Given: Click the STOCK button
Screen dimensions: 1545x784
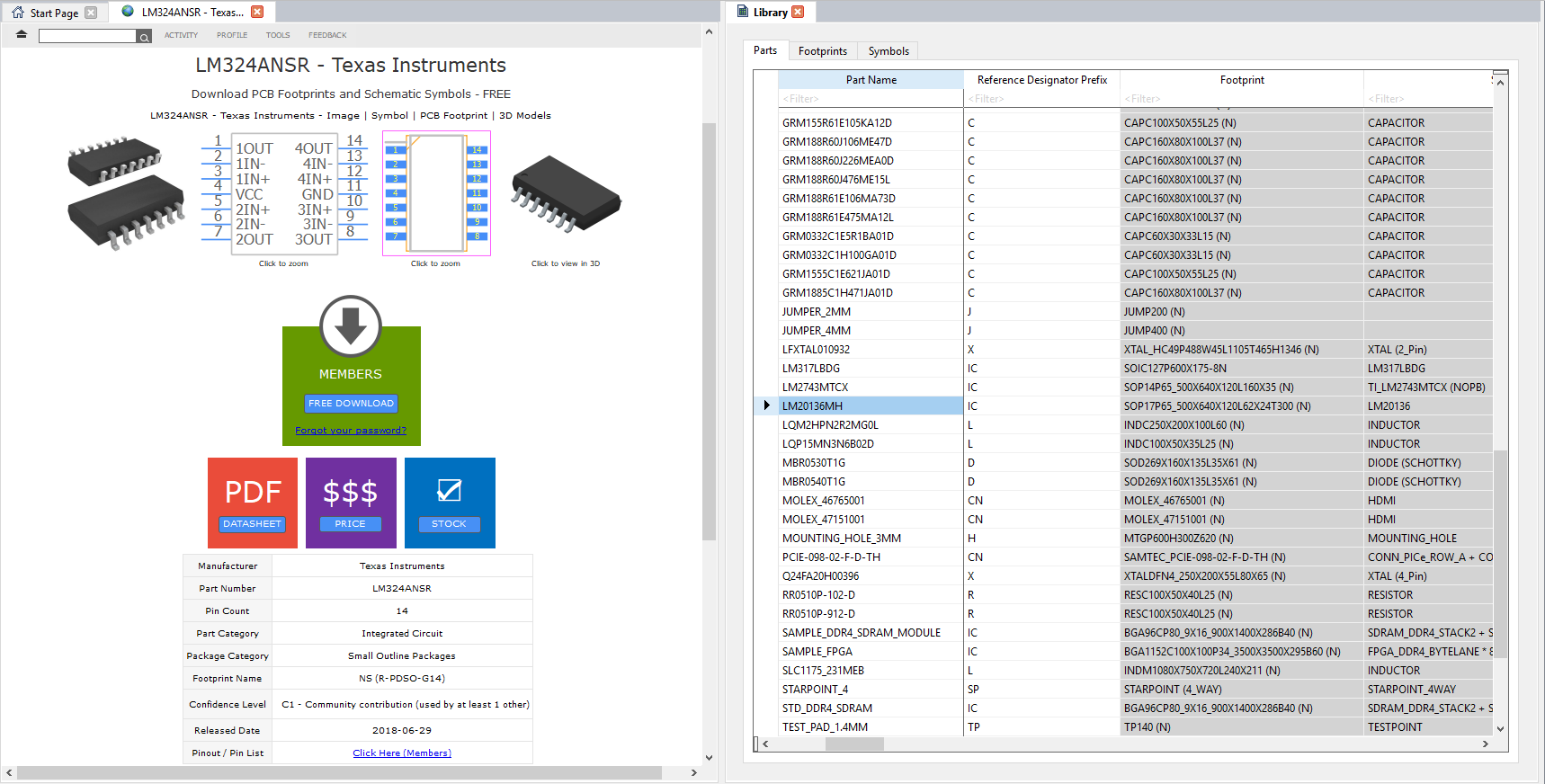Looking at the screenshot, I should [x=449, y=523].
